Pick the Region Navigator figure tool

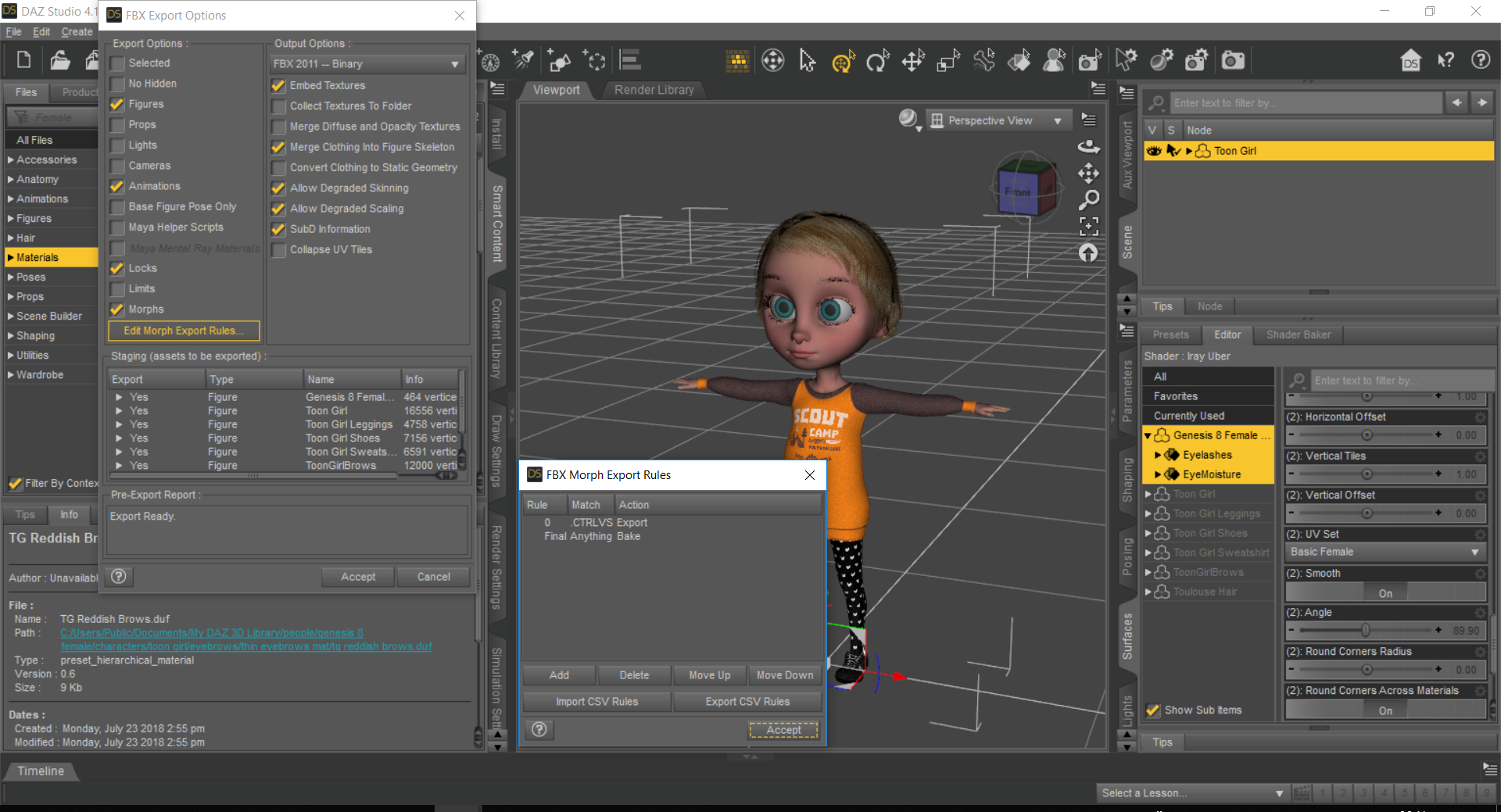pos(1055,60)
